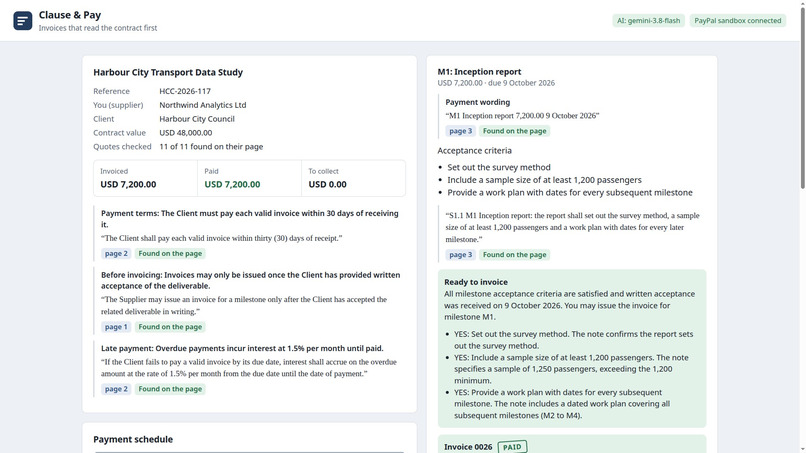Select reference value HCC-2026-117

(185, 91)
